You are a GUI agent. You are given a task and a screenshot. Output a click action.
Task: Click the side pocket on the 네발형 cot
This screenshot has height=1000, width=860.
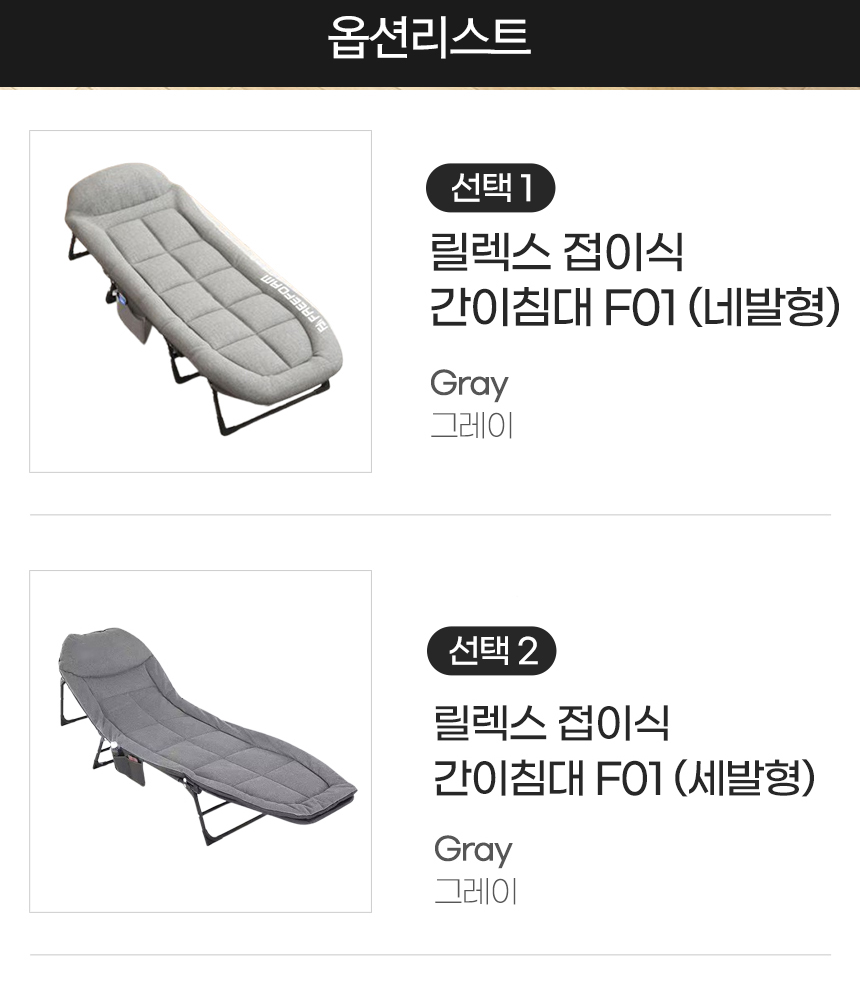(x=132, y=320)
